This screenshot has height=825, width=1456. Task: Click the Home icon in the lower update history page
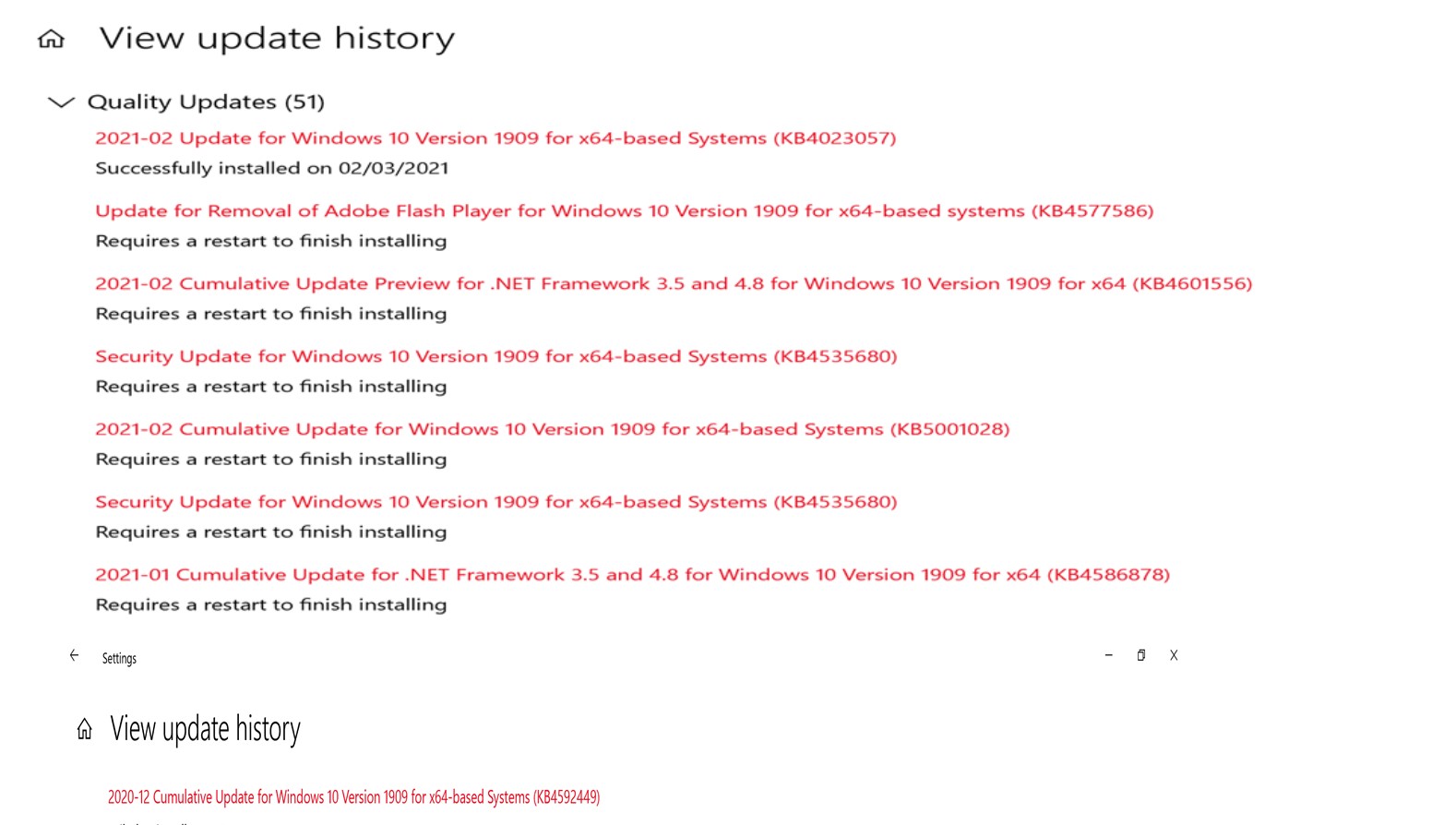click(x=84, y=730)
